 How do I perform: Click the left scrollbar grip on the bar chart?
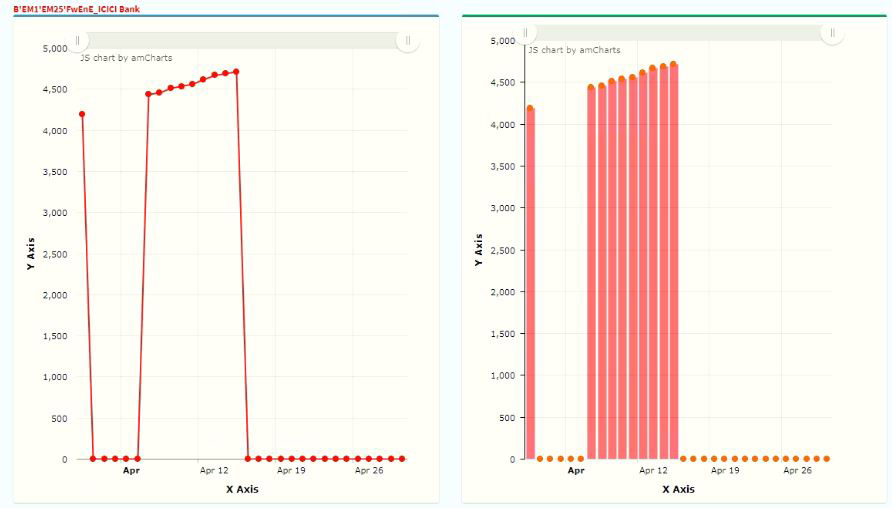[525, 33]
